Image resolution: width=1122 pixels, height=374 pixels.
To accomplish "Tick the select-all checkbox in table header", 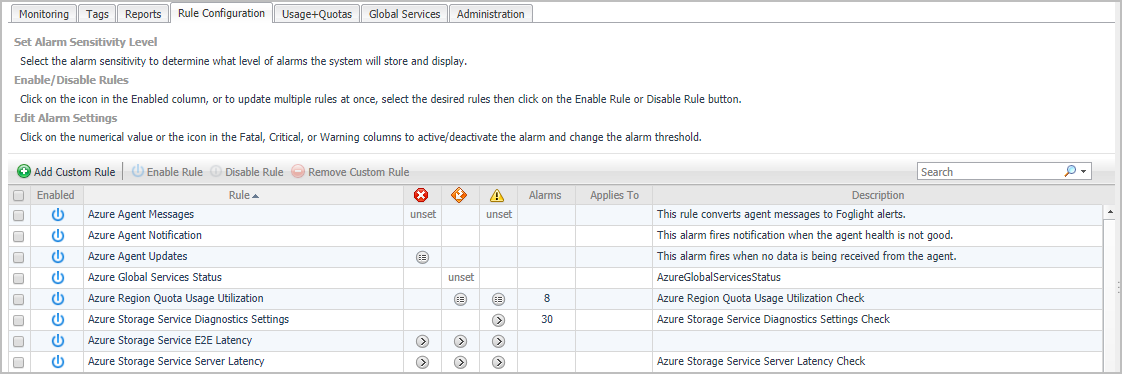I will (19, 195).
